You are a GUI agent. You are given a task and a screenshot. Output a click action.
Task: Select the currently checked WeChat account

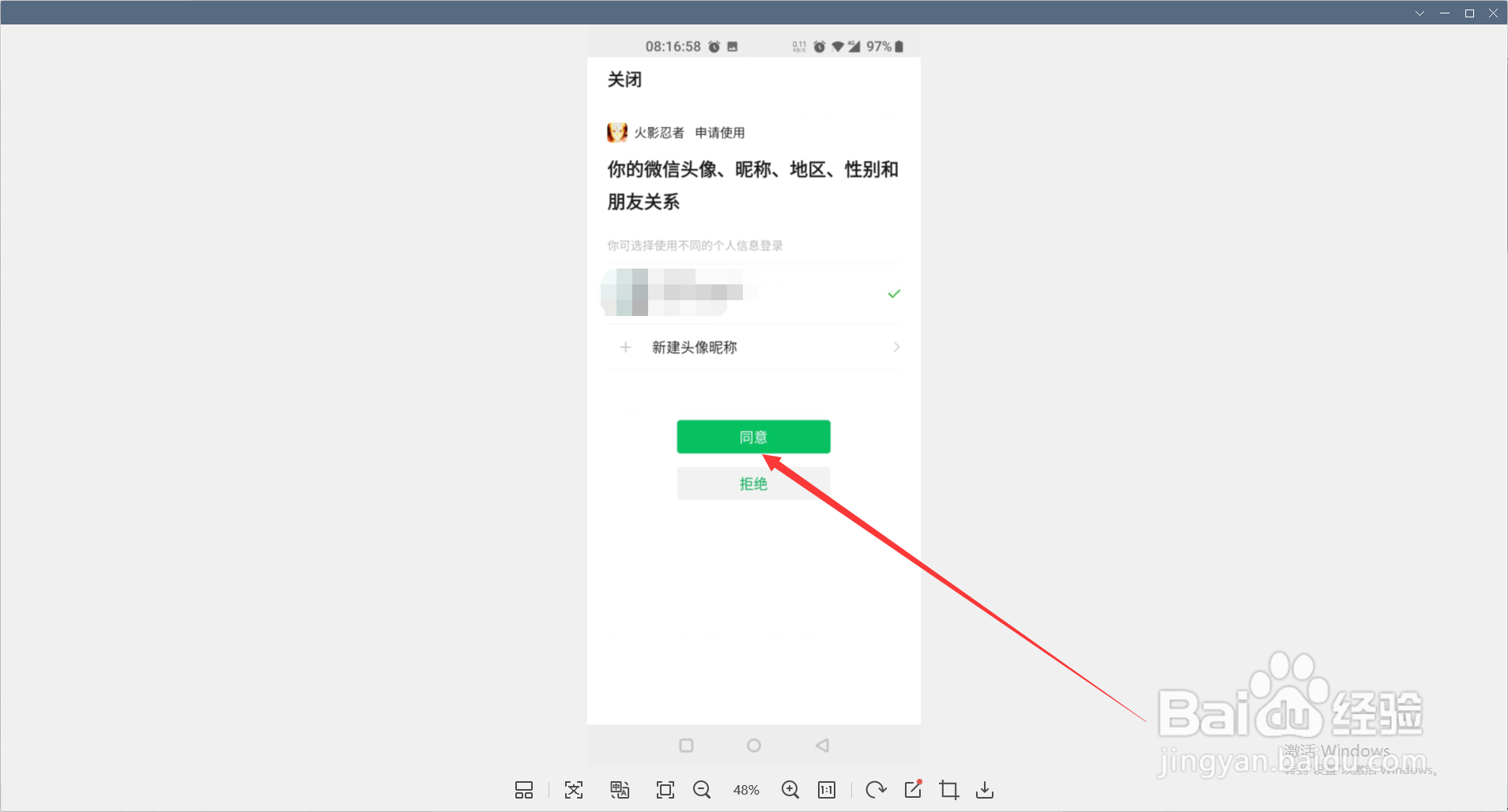point(752,293)
